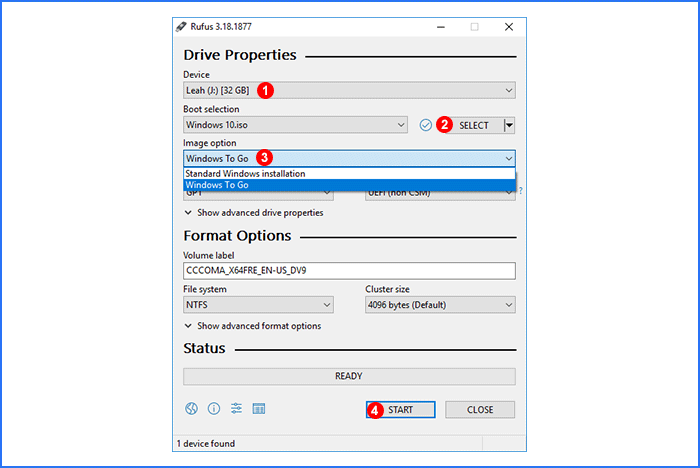Open the language globe icon
Screen dimensions: 700x468
point(192,409)
